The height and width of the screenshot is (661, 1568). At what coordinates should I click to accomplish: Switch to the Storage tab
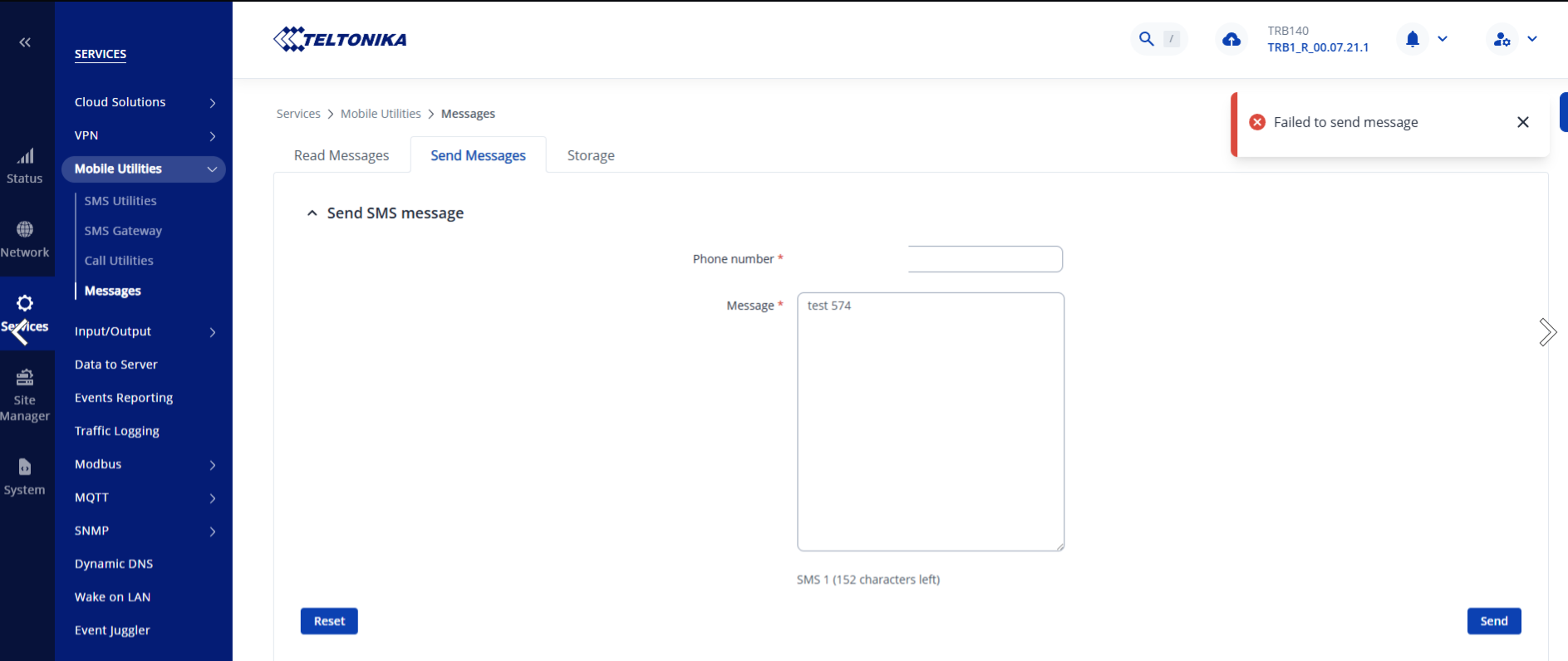[x=591, y=155]
